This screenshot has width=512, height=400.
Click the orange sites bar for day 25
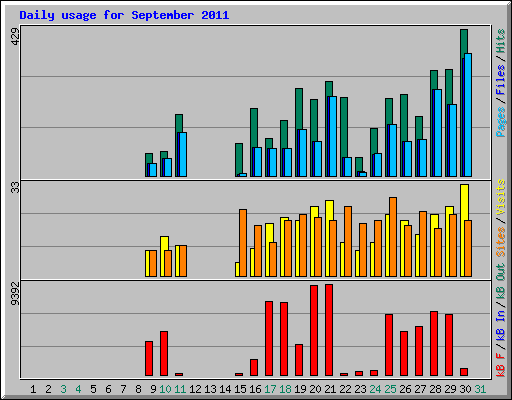(x=393, y=237)
